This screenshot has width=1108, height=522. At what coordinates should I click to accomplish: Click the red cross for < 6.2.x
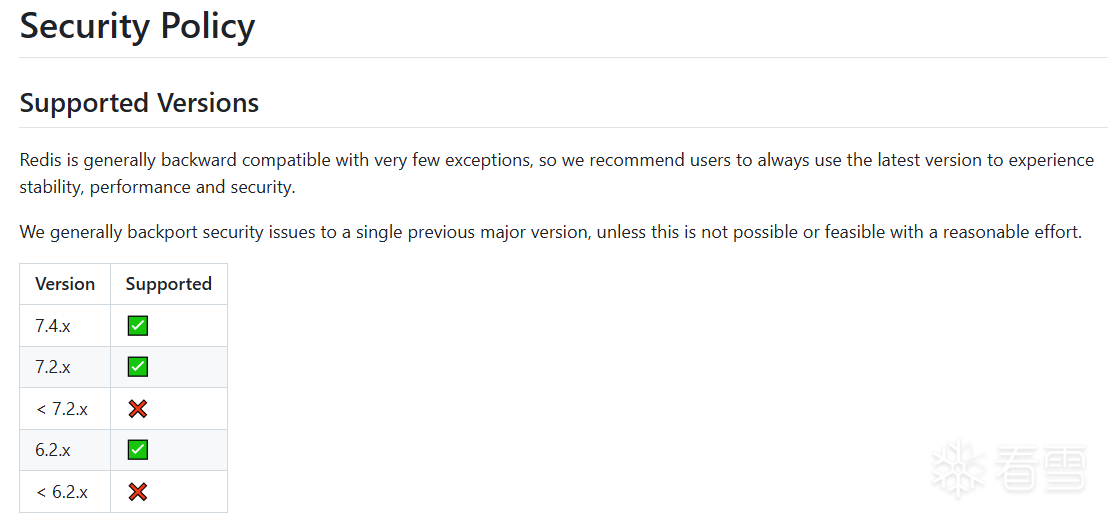138,492
